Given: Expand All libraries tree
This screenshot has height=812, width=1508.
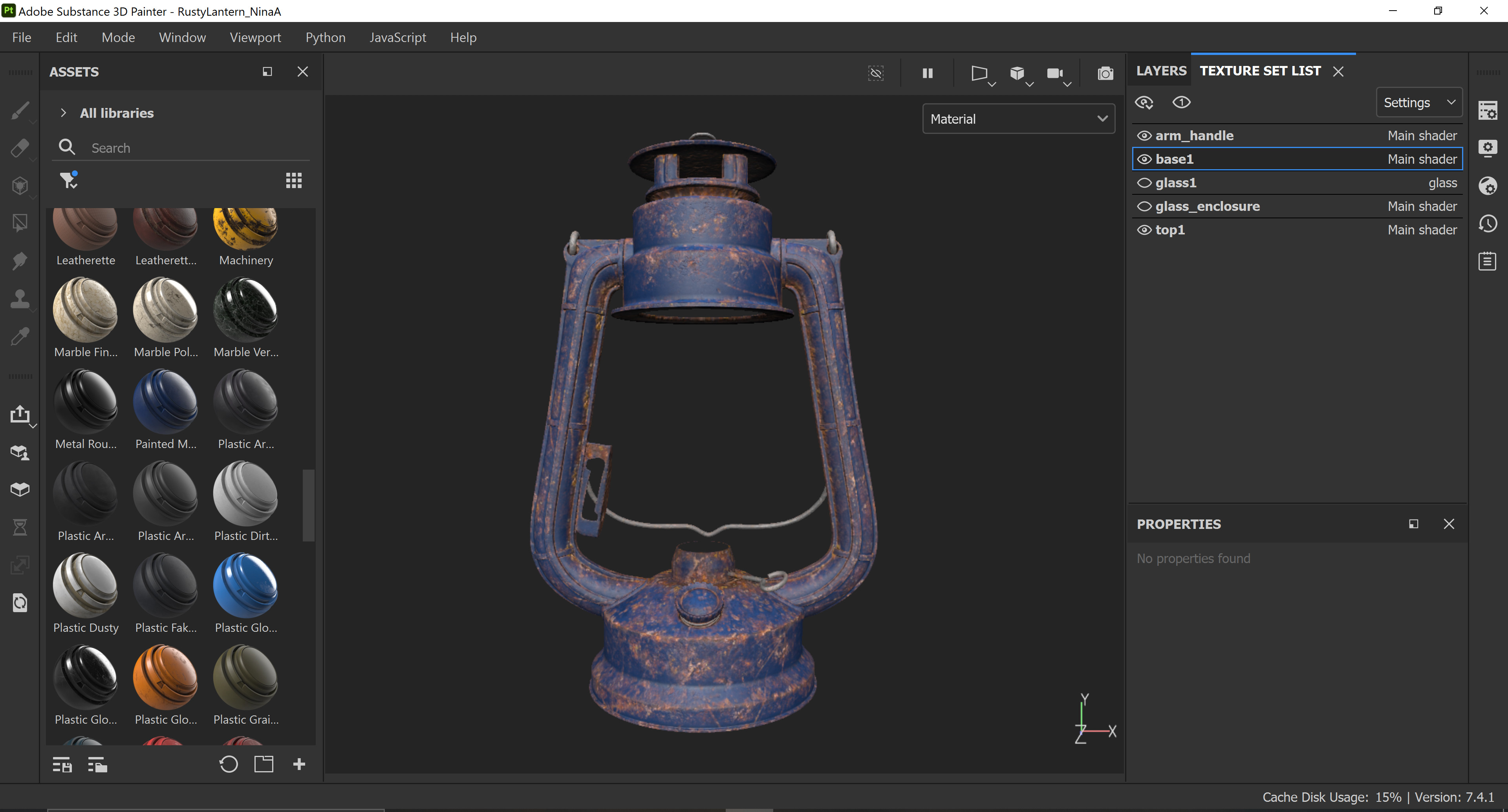Looking at the screenshot, I should (x=63, y=113).
